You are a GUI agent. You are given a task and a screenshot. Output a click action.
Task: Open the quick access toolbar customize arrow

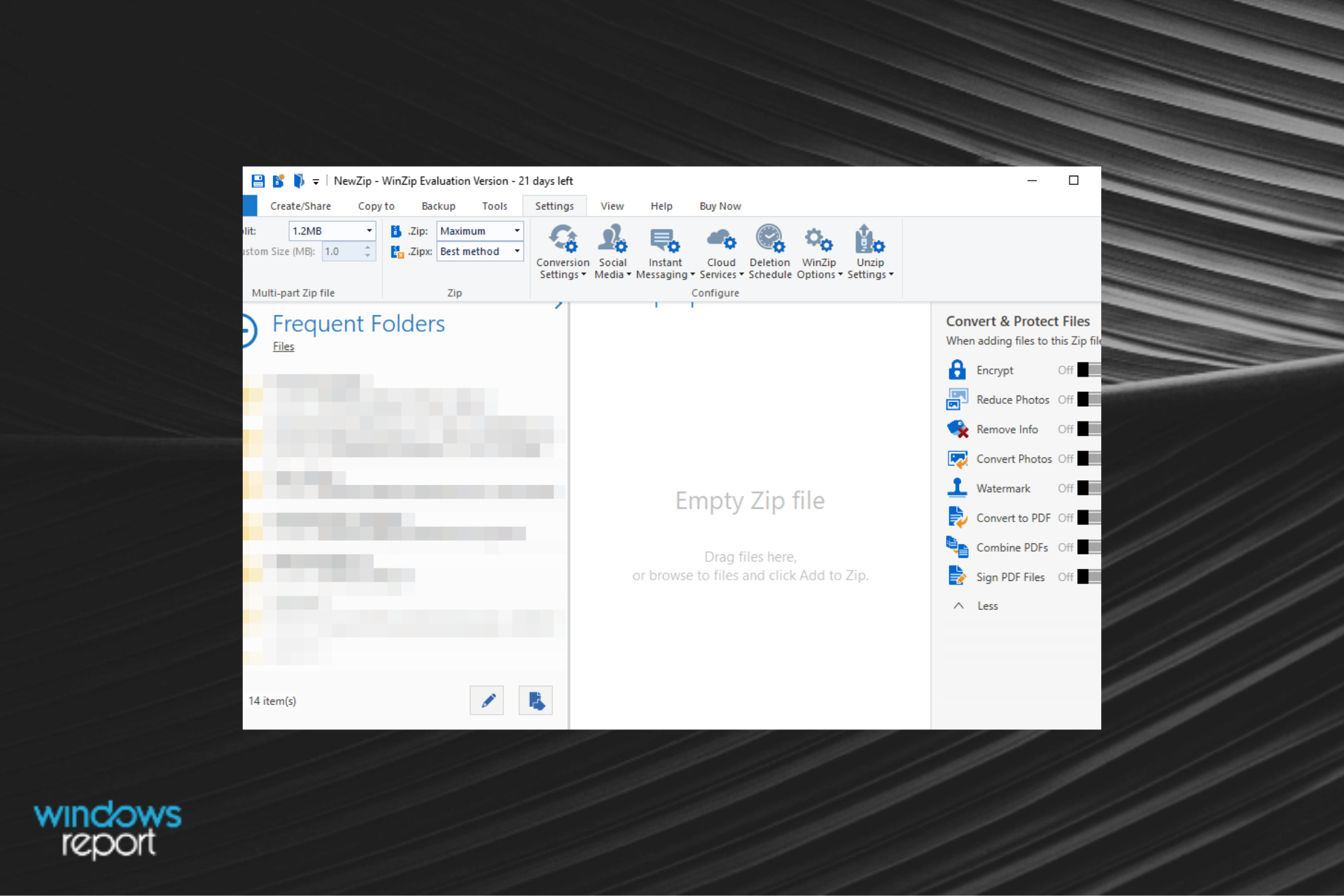click(316, 182)
